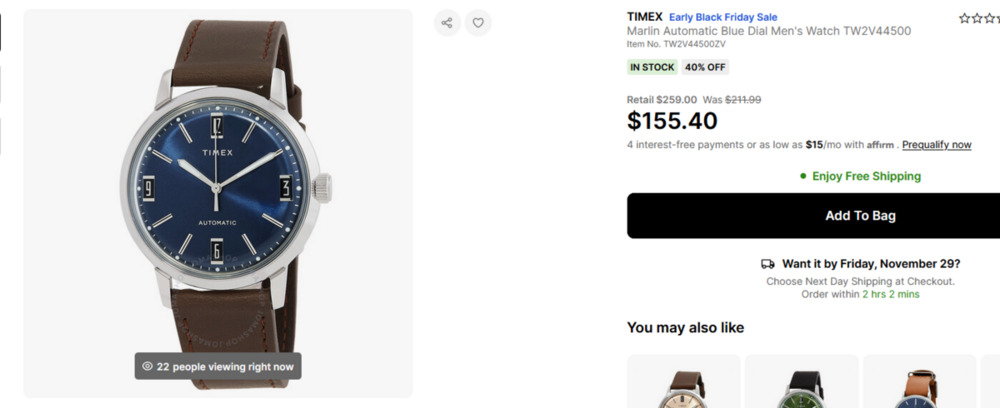Click the TIMEX brand name
This screenshot has height=408, width=1000.
[644, 17]
